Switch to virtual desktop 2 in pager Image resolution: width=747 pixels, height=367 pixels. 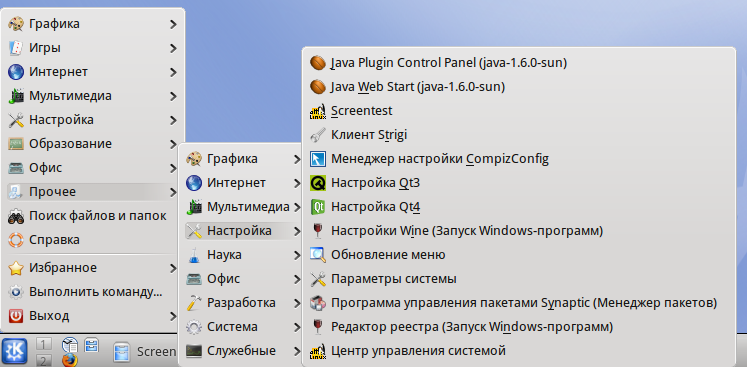[44, 360]
